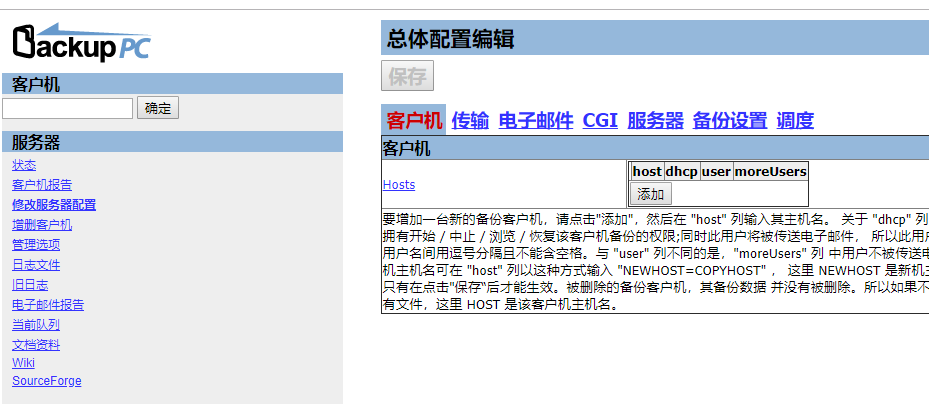Open the 文档资料 link
This screenshot has width=929, height=404.
tap(36, 345)
